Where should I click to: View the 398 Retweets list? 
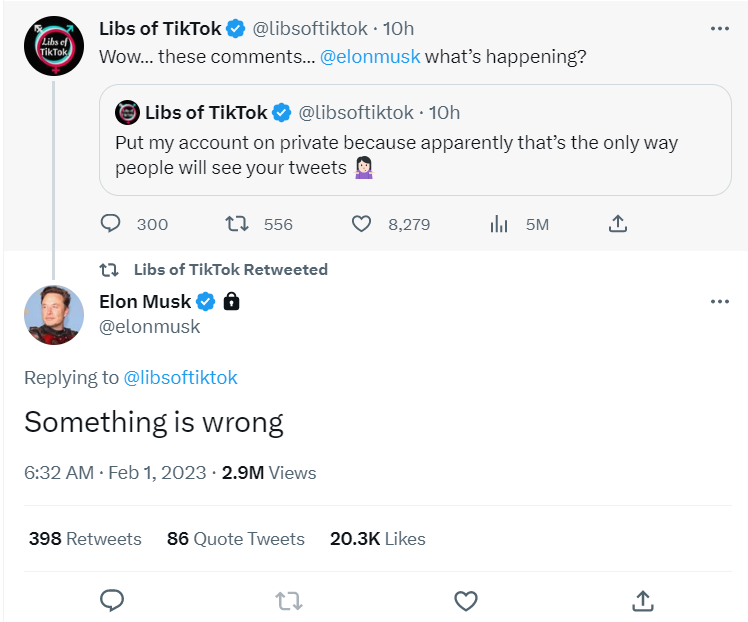(85, 539)
